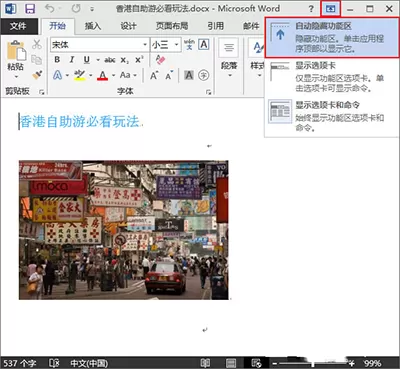Switch to Web Layout view icon
The height and width of the screenshot is (369, 400).
[x=256, y=363]
